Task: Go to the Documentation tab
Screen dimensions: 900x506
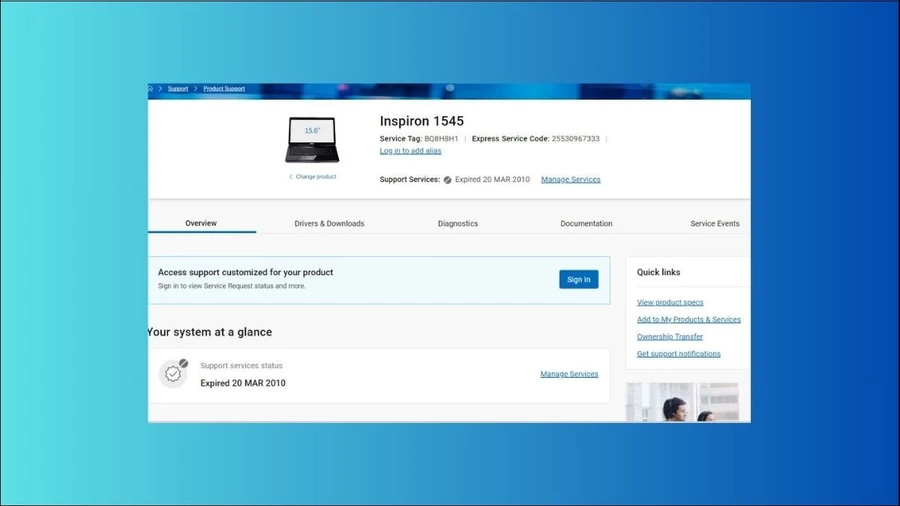Action: pos(586,224)
